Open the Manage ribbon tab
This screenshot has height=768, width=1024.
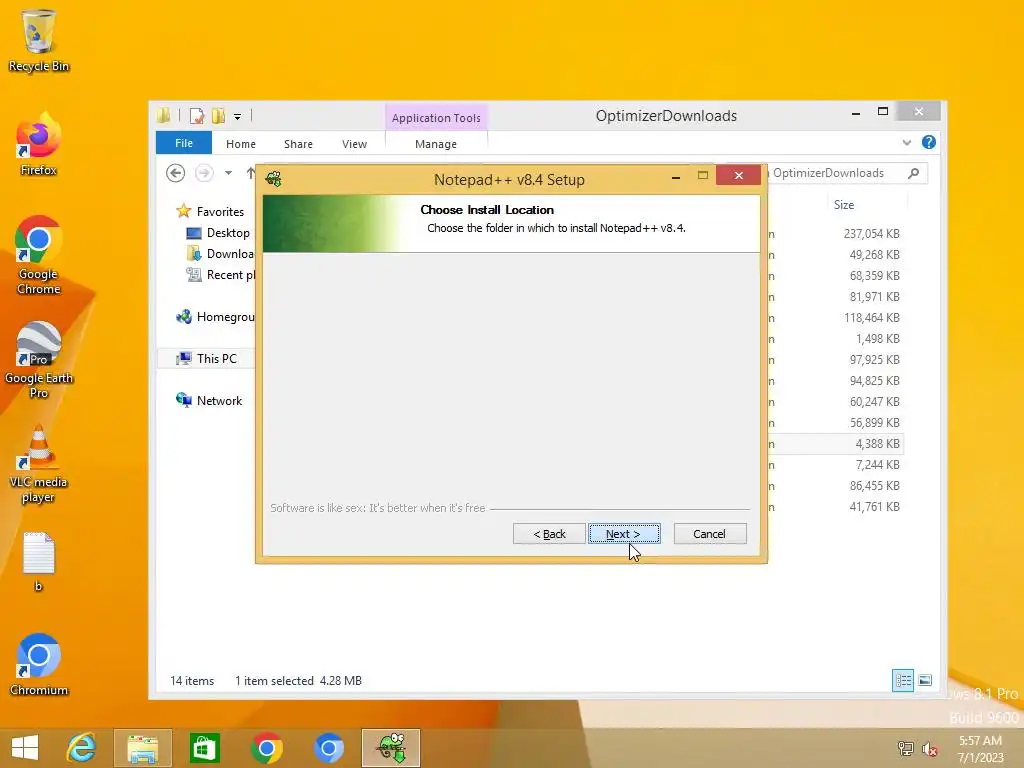coord(436,144)
